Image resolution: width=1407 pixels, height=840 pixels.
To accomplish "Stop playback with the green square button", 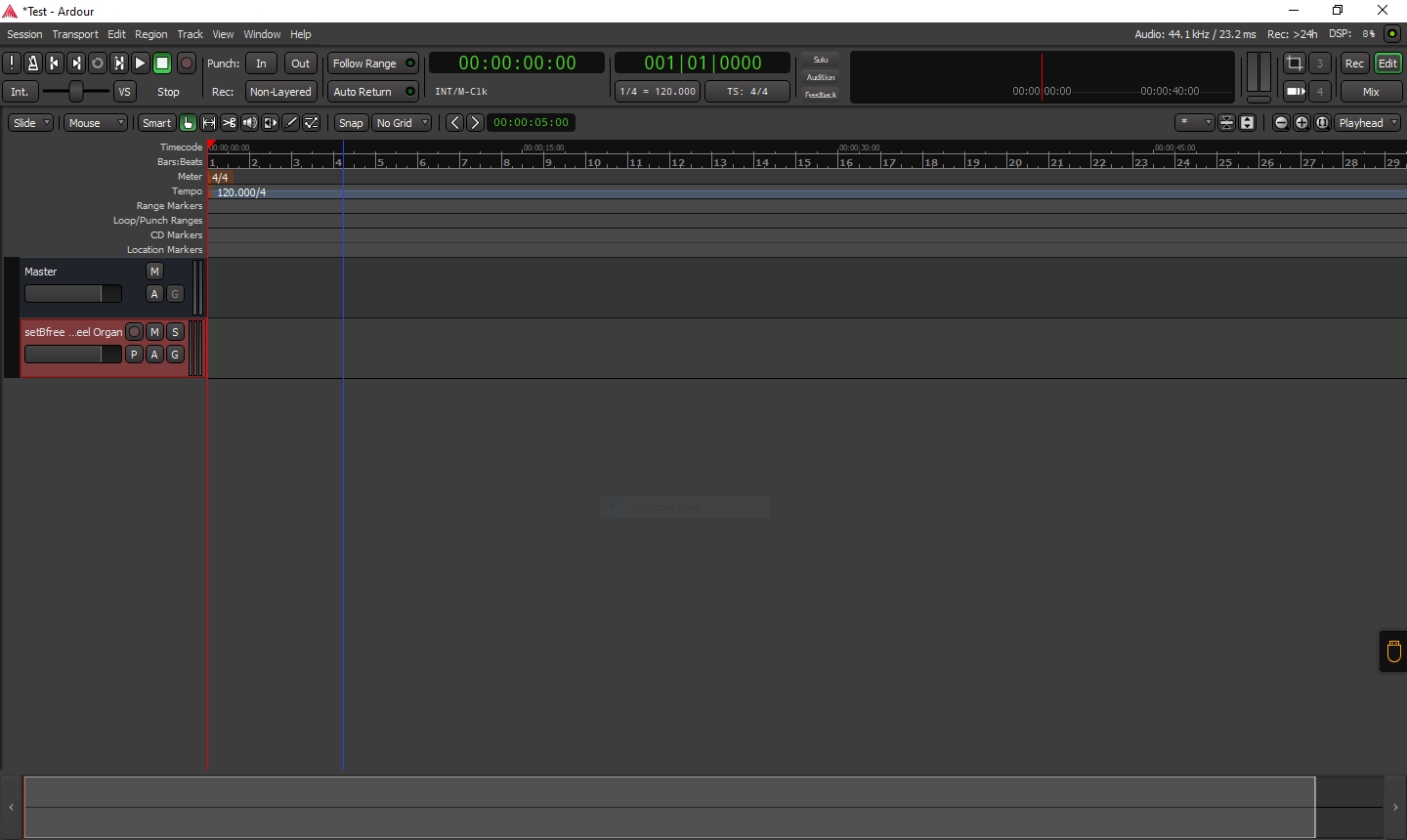I will (x=162, y=63).
